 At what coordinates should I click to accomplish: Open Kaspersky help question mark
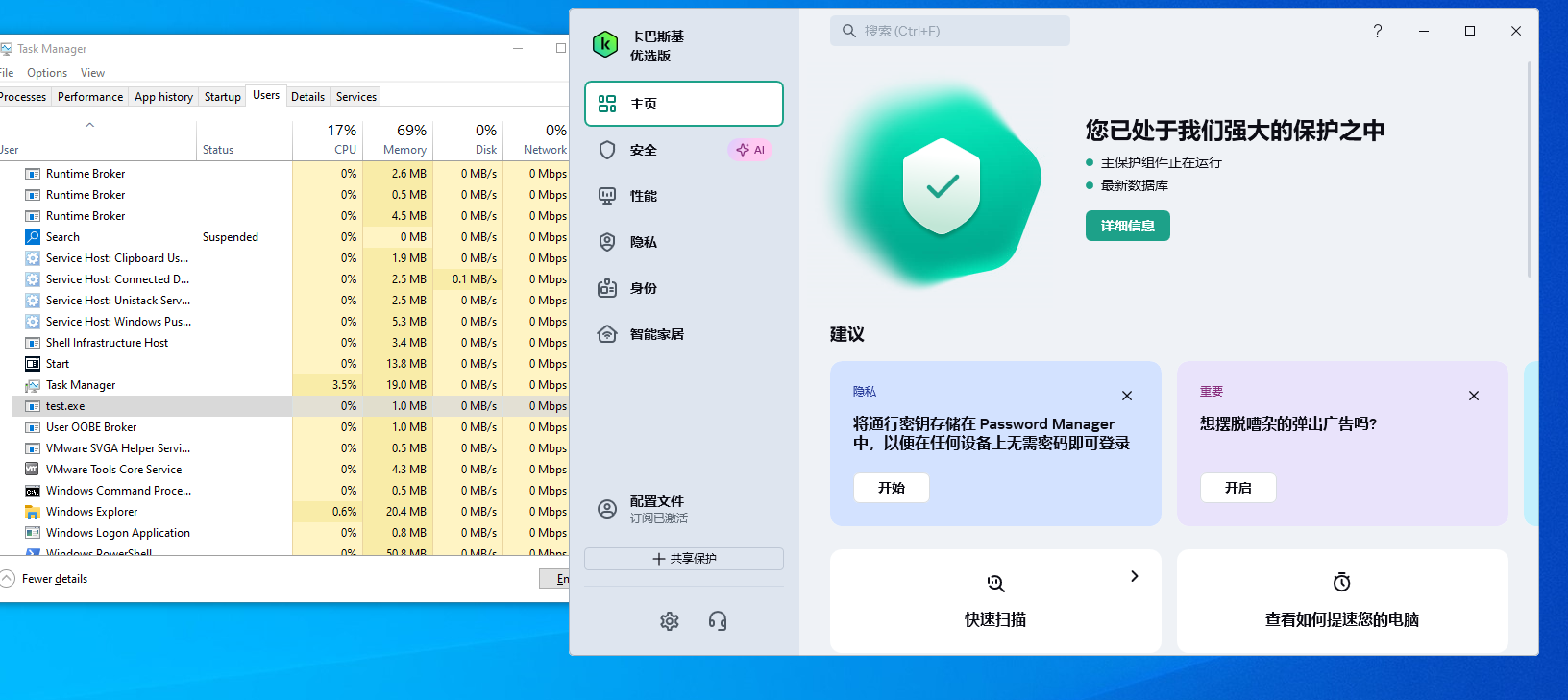point(1378,31)
